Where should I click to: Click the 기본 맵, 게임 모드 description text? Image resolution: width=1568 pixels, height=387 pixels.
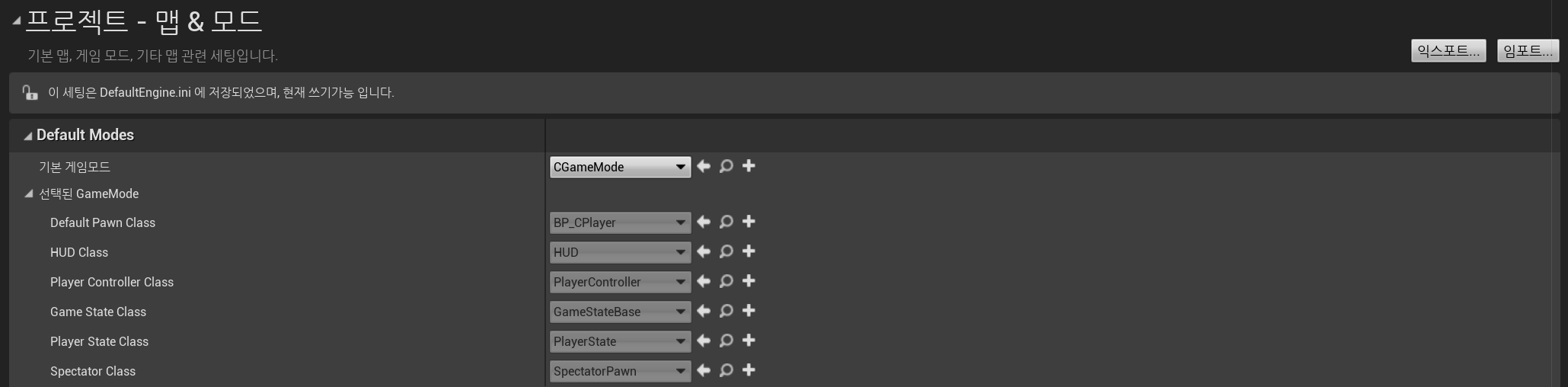(152, 56)
